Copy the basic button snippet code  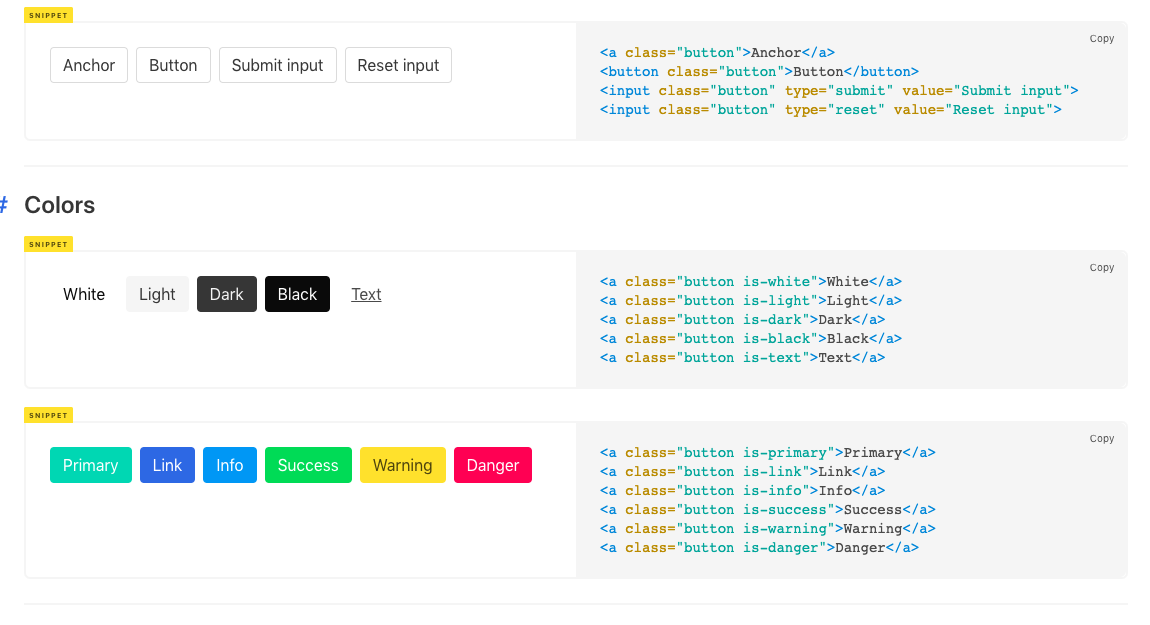click(1102, 39)
